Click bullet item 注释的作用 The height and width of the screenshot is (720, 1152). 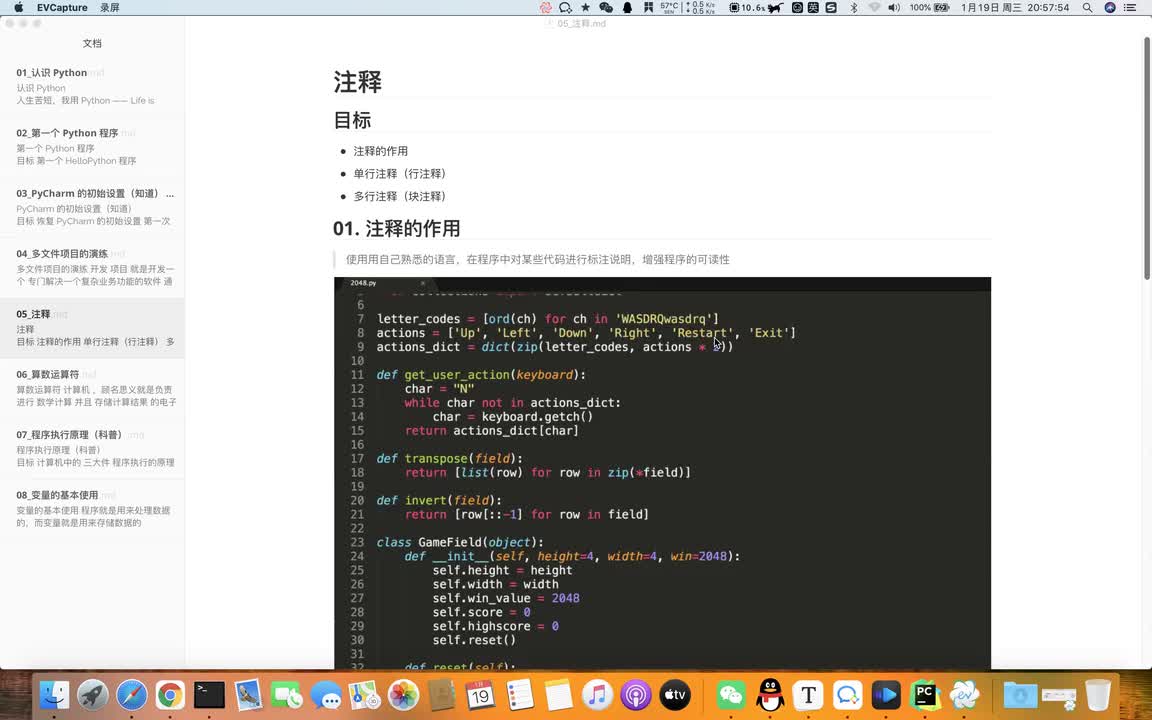(381, 151)
